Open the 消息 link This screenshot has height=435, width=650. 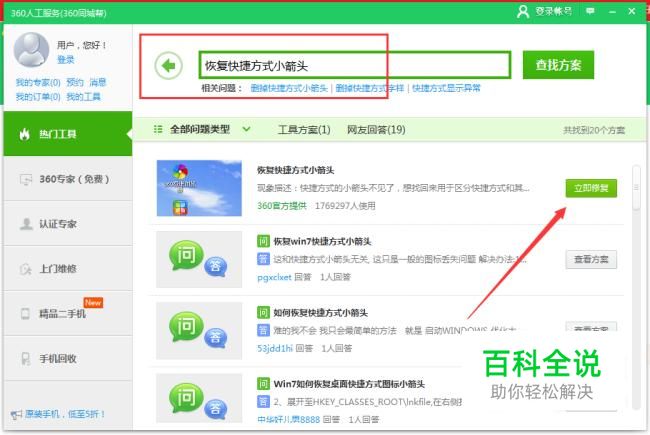coord(98,83)
